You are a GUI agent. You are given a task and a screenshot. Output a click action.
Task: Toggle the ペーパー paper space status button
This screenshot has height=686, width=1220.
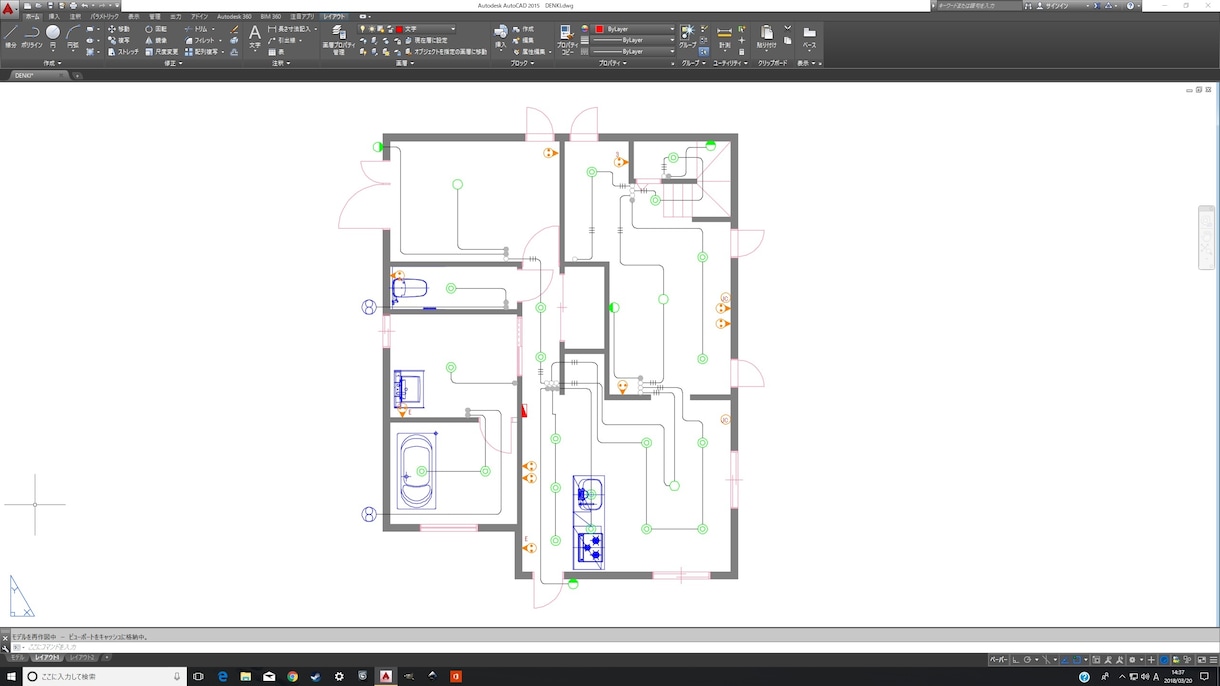(x=999, y=660)
